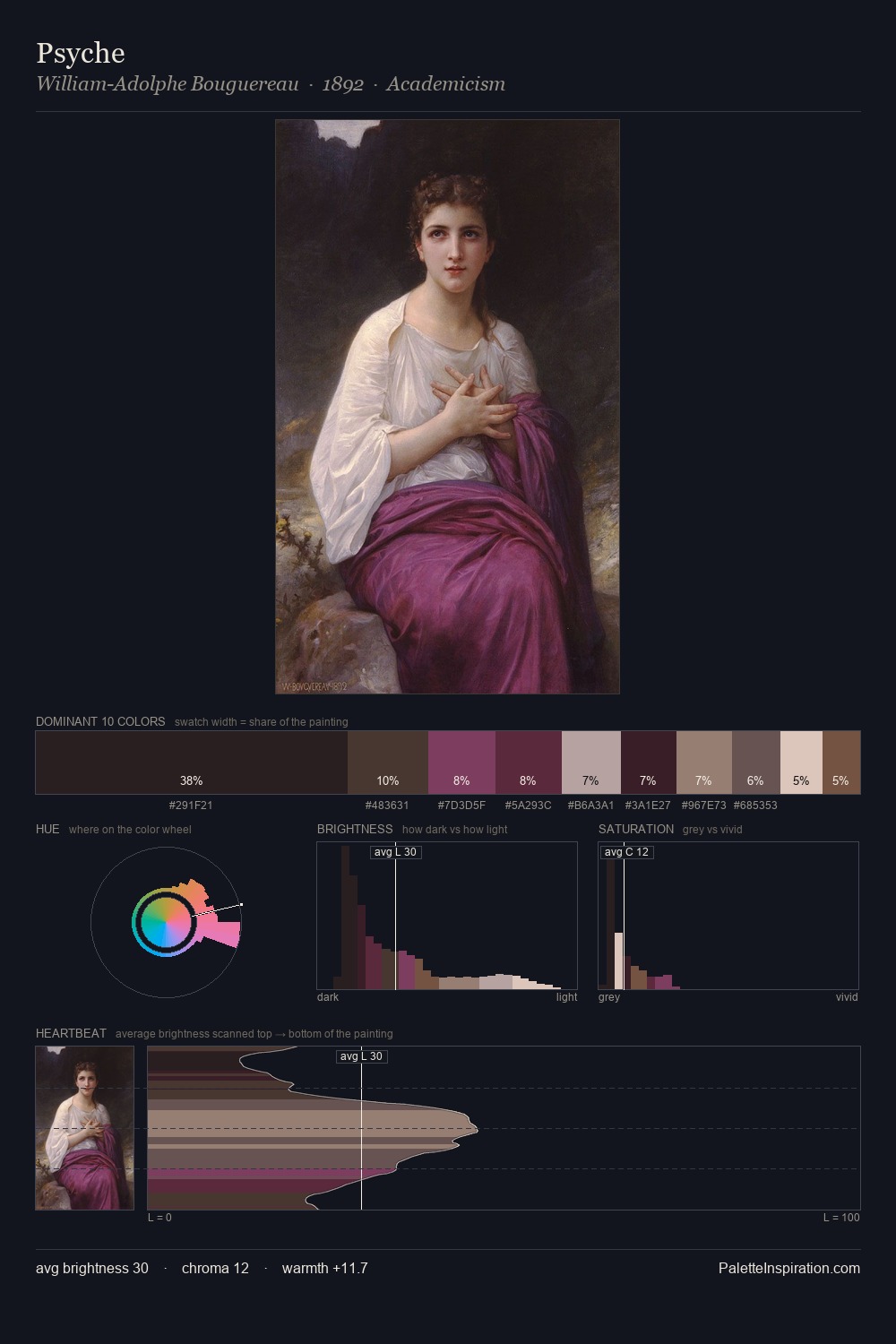Click the 'L = 100' label under Heartbeat
Image resolution: width=896 pixels, height=1344 pixels.
tap(841, 1218)
